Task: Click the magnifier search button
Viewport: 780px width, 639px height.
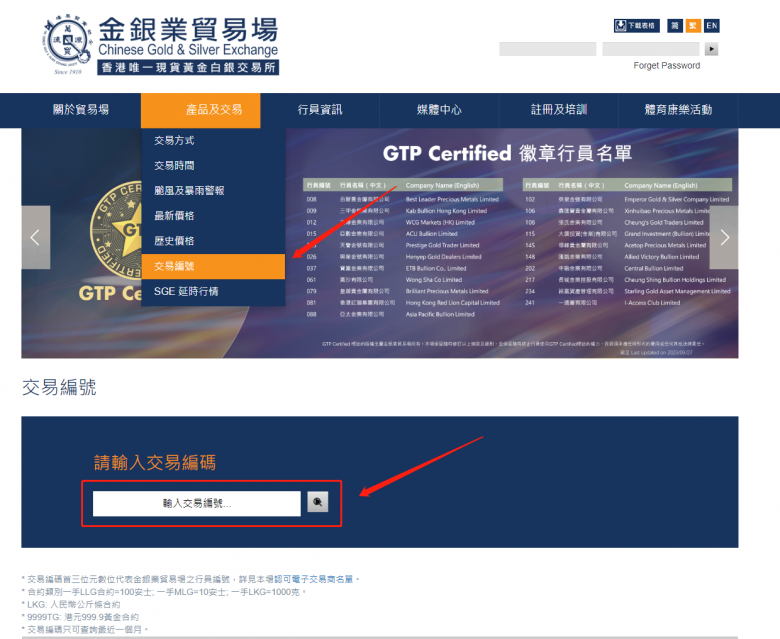Action: pos(317,502)
